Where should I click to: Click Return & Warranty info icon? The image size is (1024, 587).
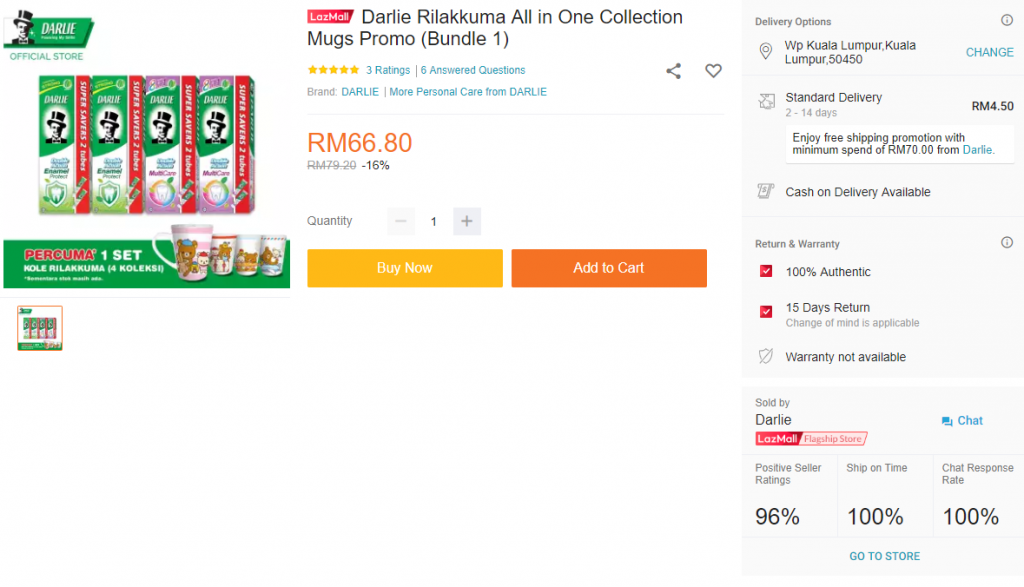tap(1007, 243)
